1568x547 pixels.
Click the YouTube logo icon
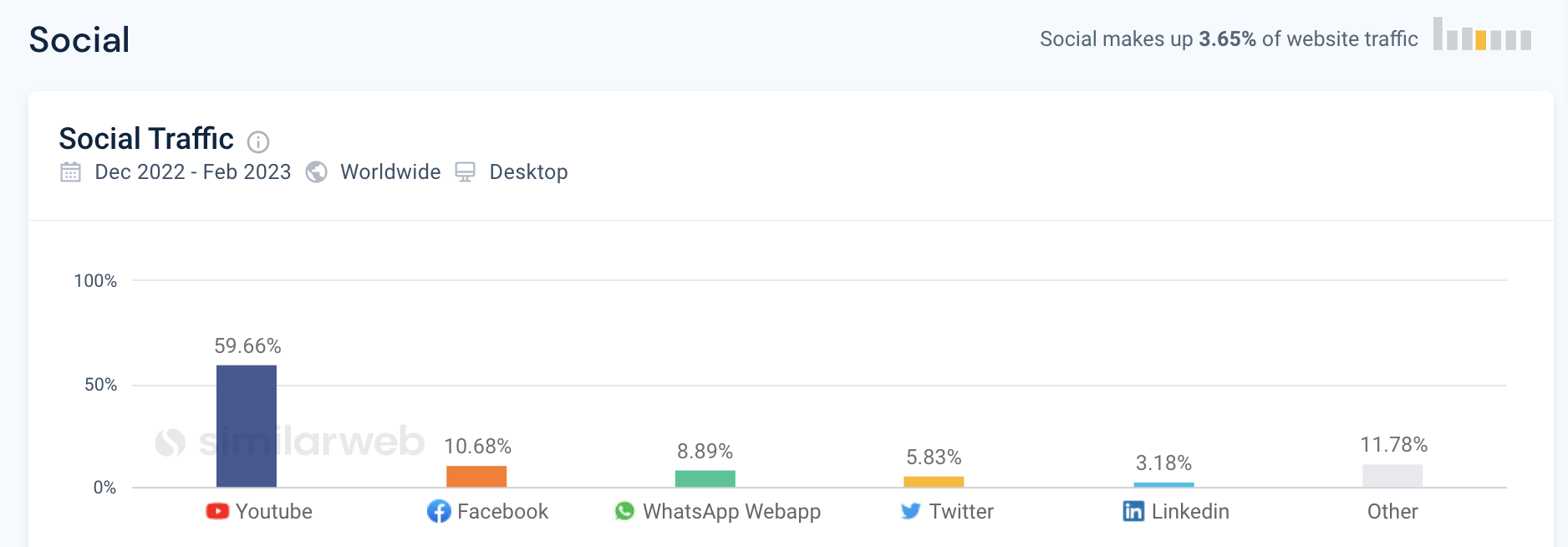coord(217,511)
